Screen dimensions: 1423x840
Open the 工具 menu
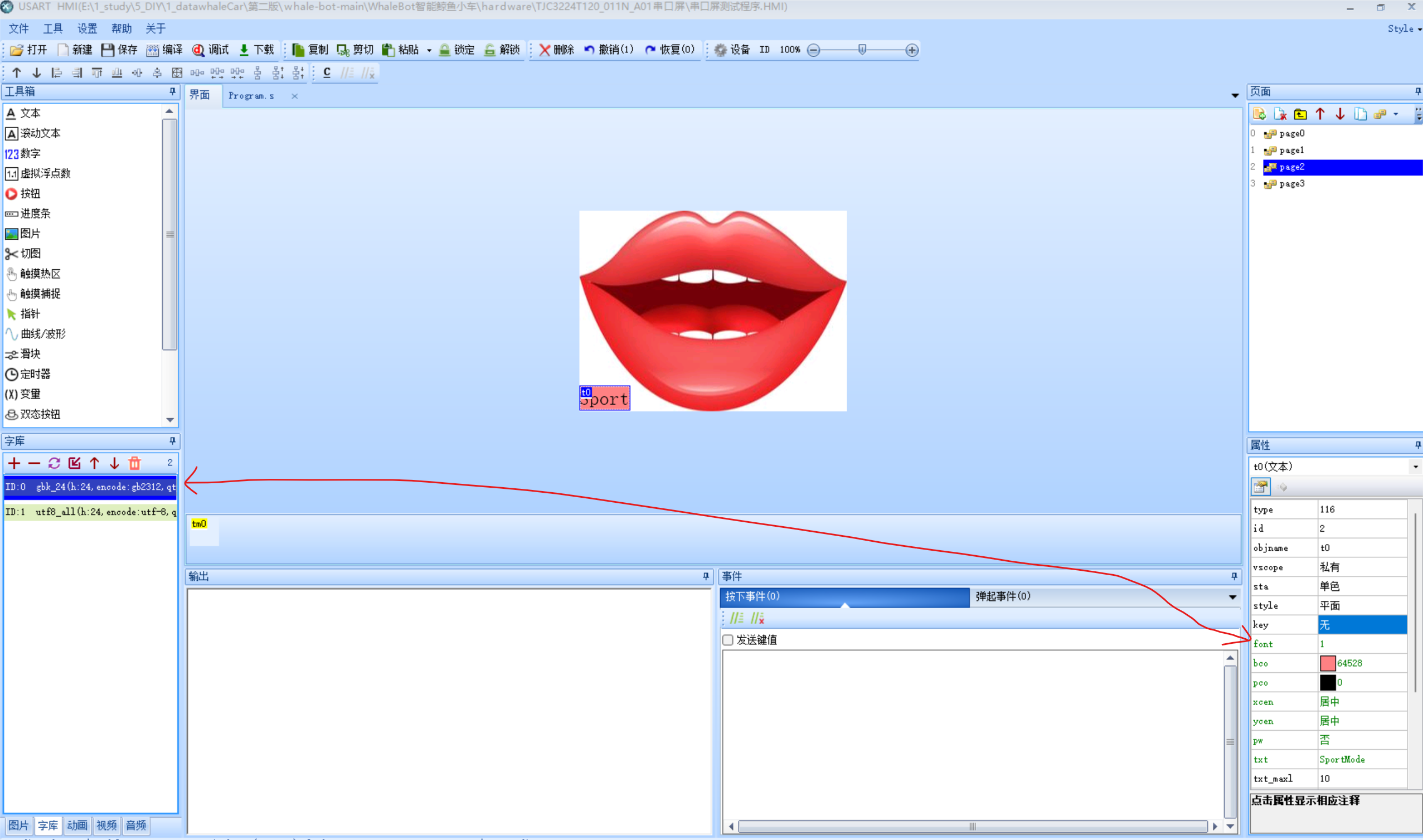click(52, 29)
